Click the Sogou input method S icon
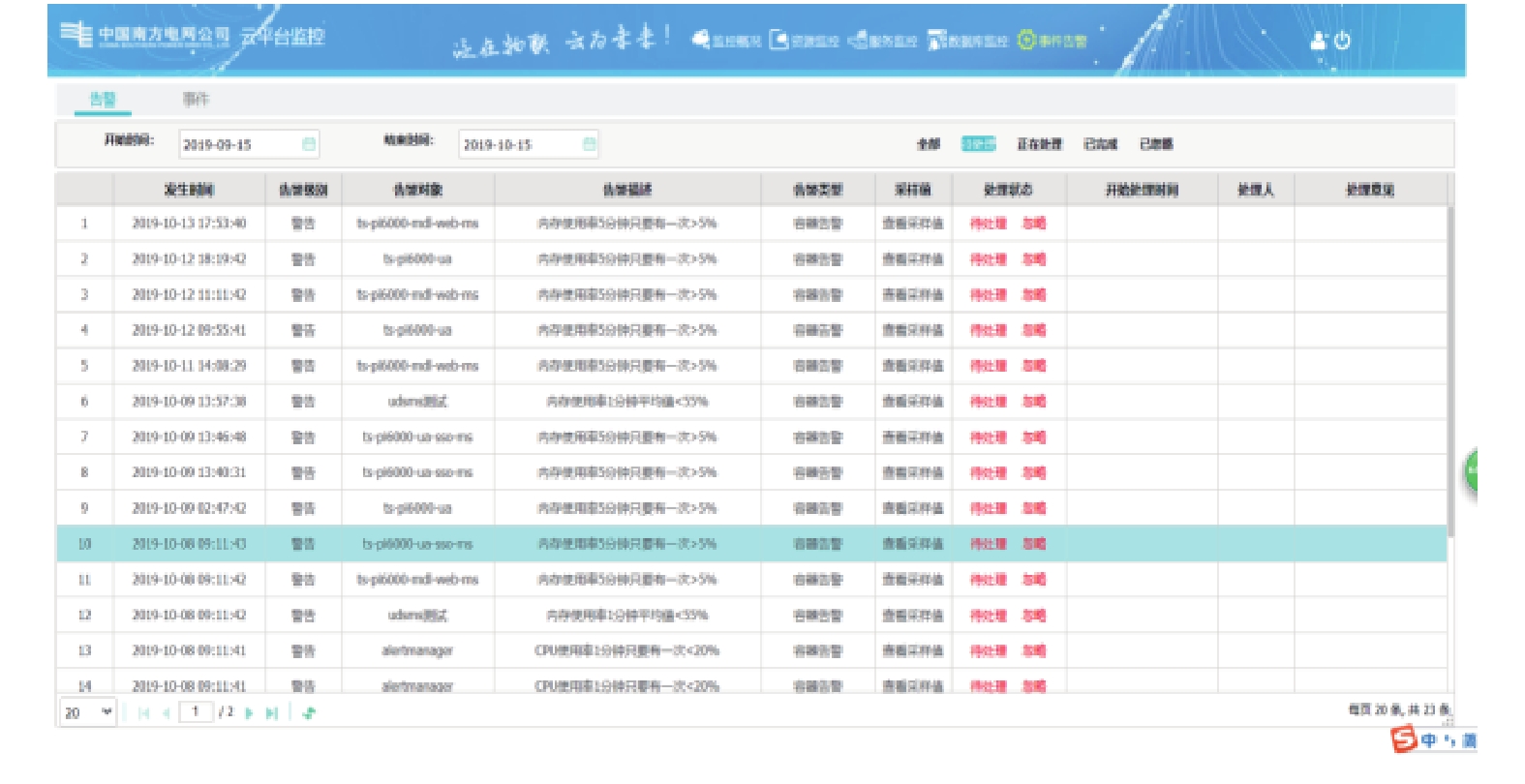1525x784 pixels. (x=1404, y=739)
